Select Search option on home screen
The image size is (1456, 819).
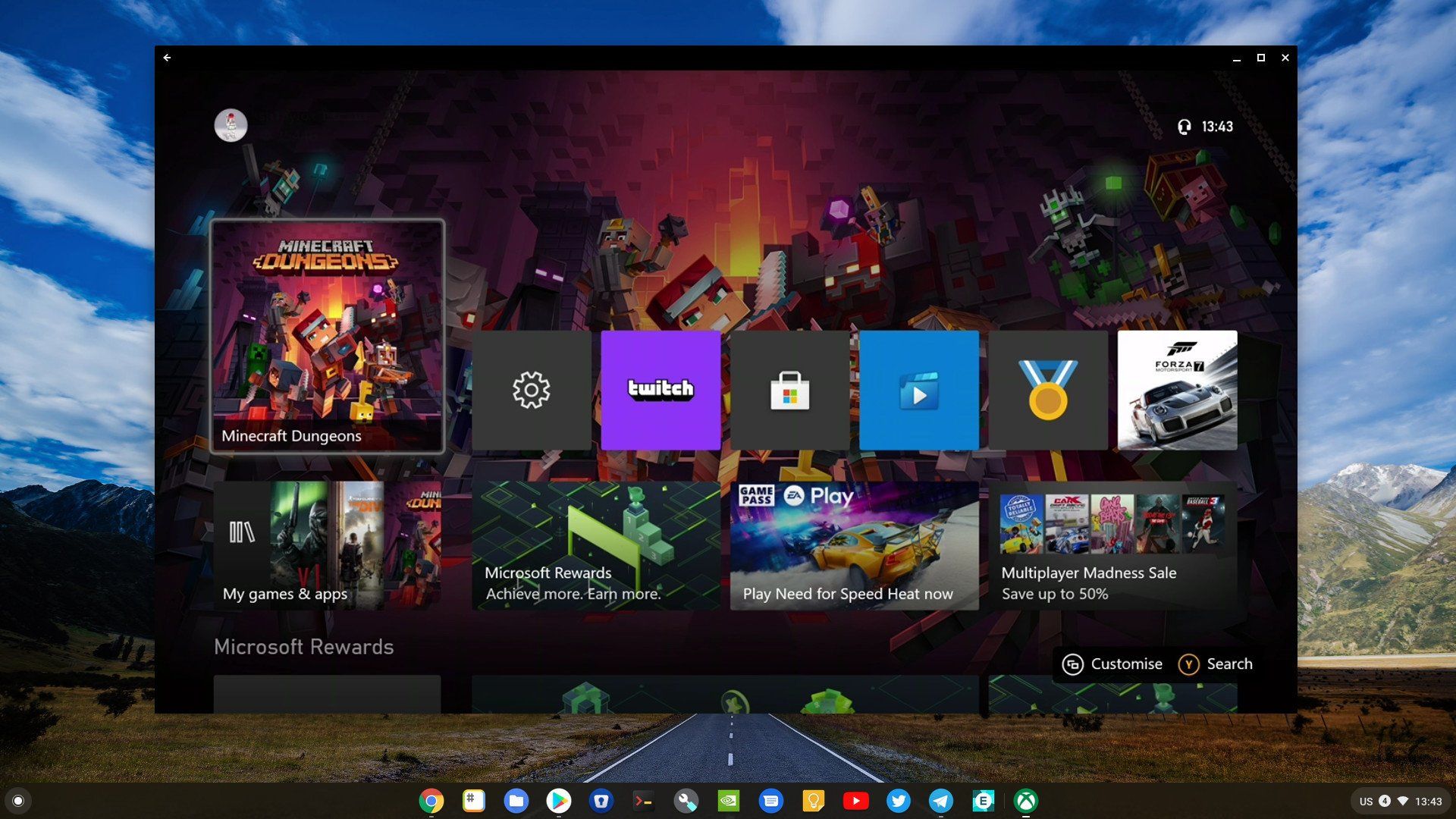pos(1217,663)
